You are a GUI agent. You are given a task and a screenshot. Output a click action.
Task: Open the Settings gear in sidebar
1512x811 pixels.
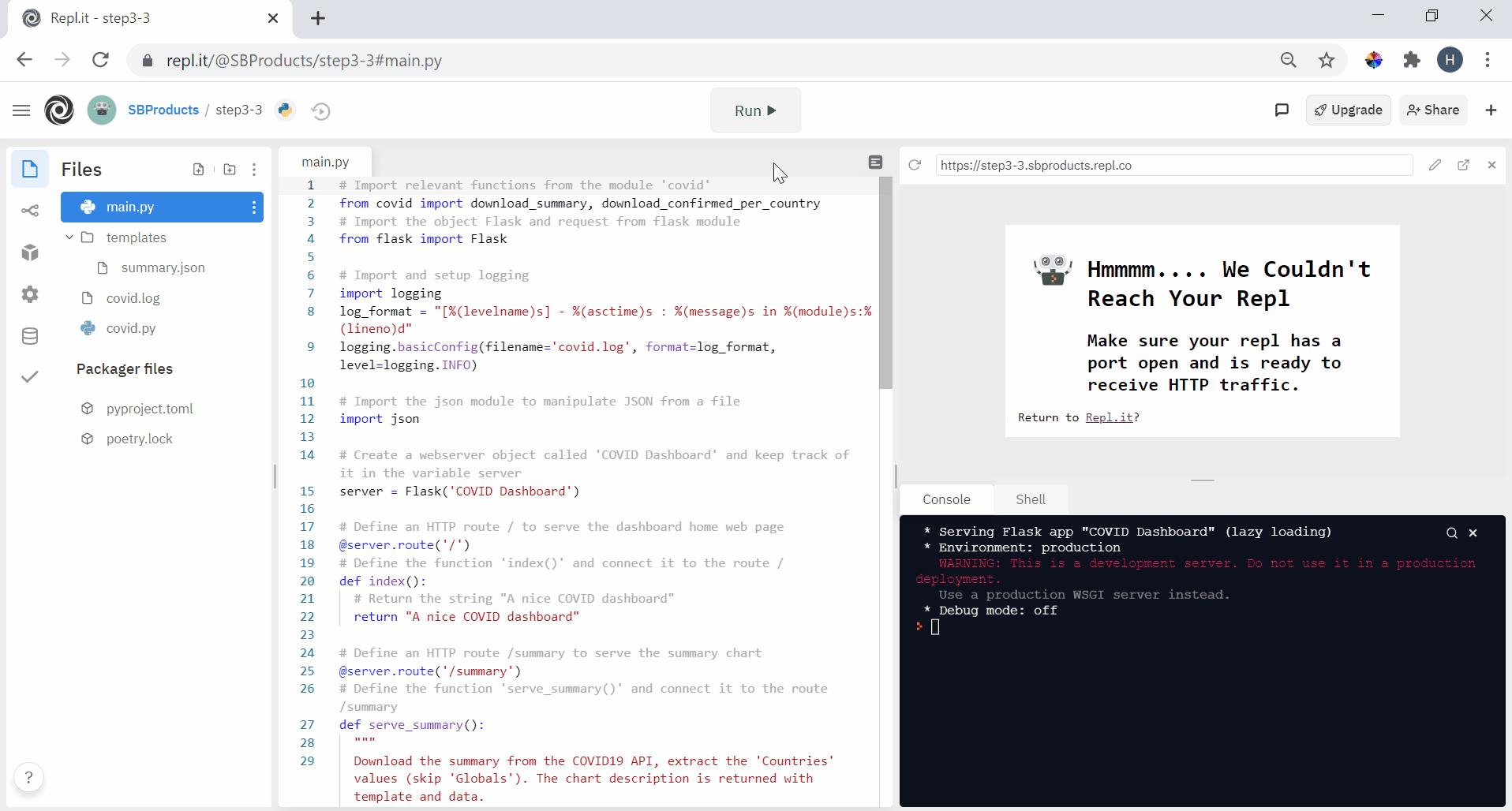30,294
